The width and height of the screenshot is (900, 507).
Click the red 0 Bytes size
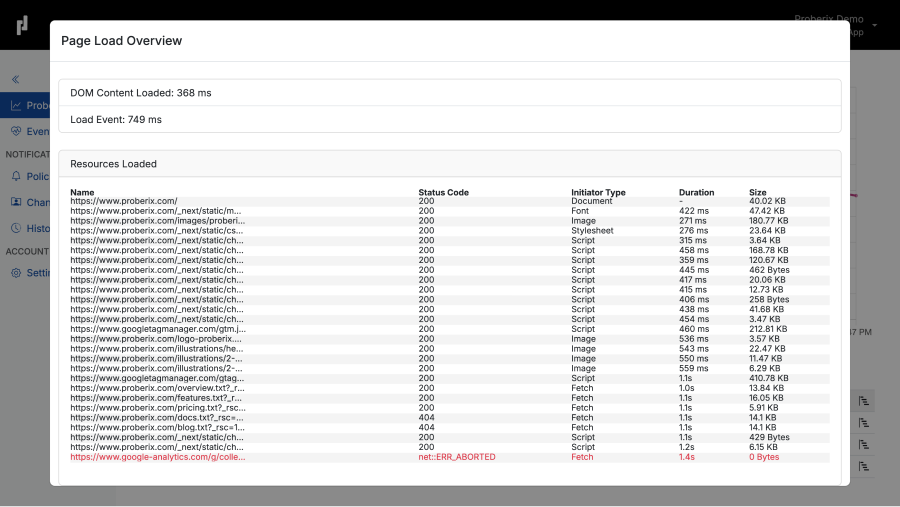[x=764, y=457]
